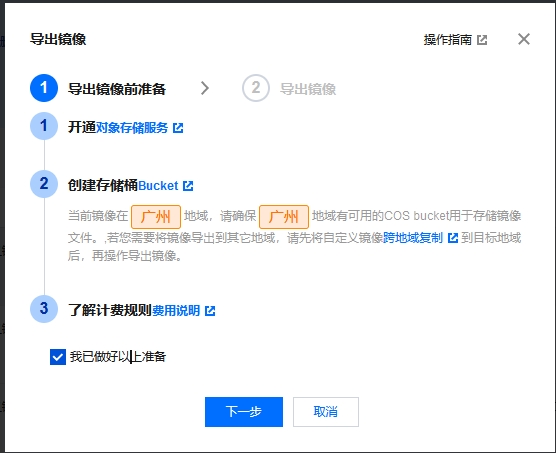The image size is (556, 453).
Task: Click the chevron arrow between wizard steps
Action: click(x=205, y=88)
